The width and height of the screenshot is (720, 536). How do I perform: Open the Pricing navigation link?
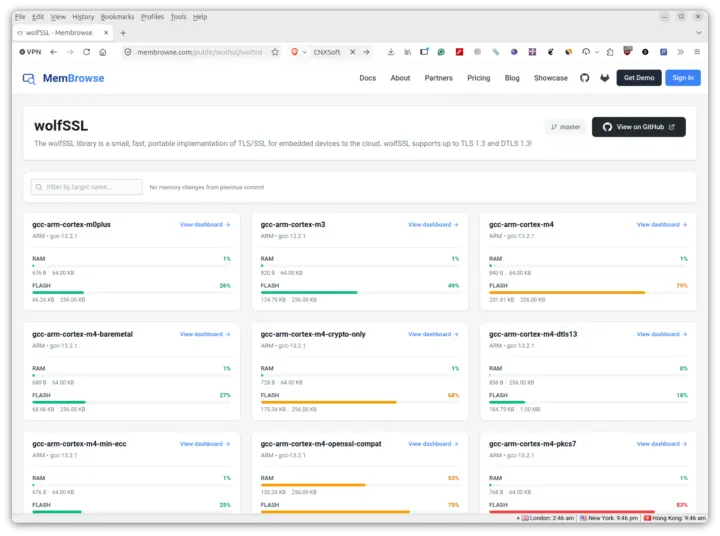tap(478, 78)
